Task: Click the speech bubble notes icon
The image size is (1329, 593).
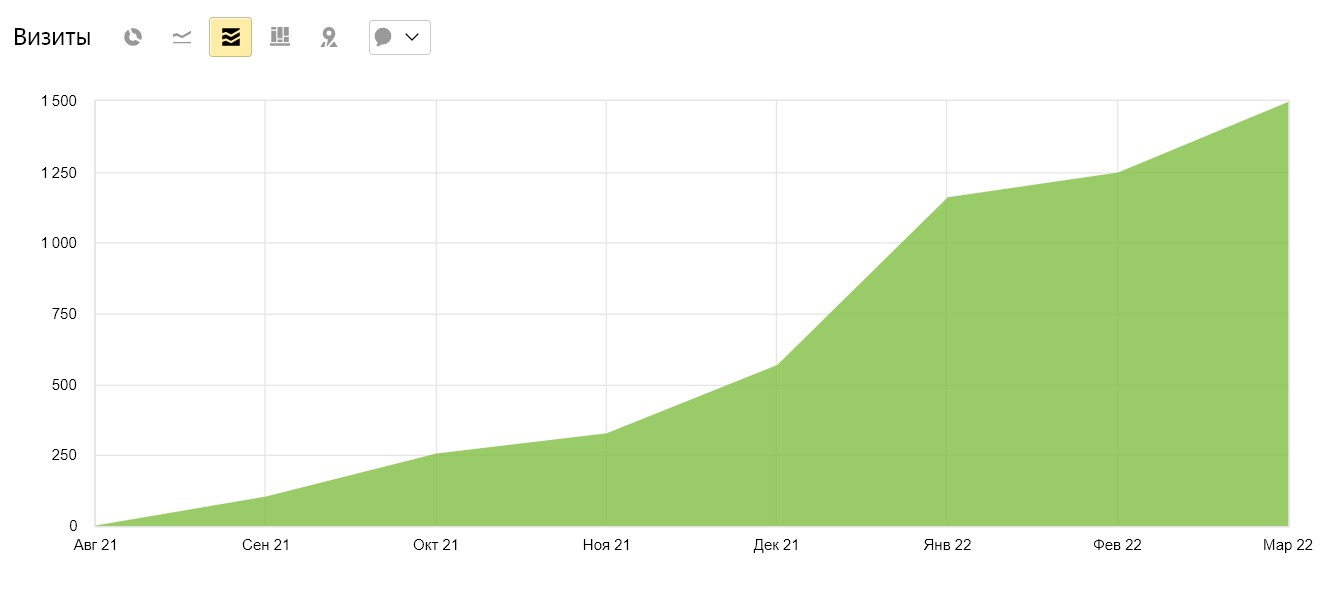Action: (383, 38)
